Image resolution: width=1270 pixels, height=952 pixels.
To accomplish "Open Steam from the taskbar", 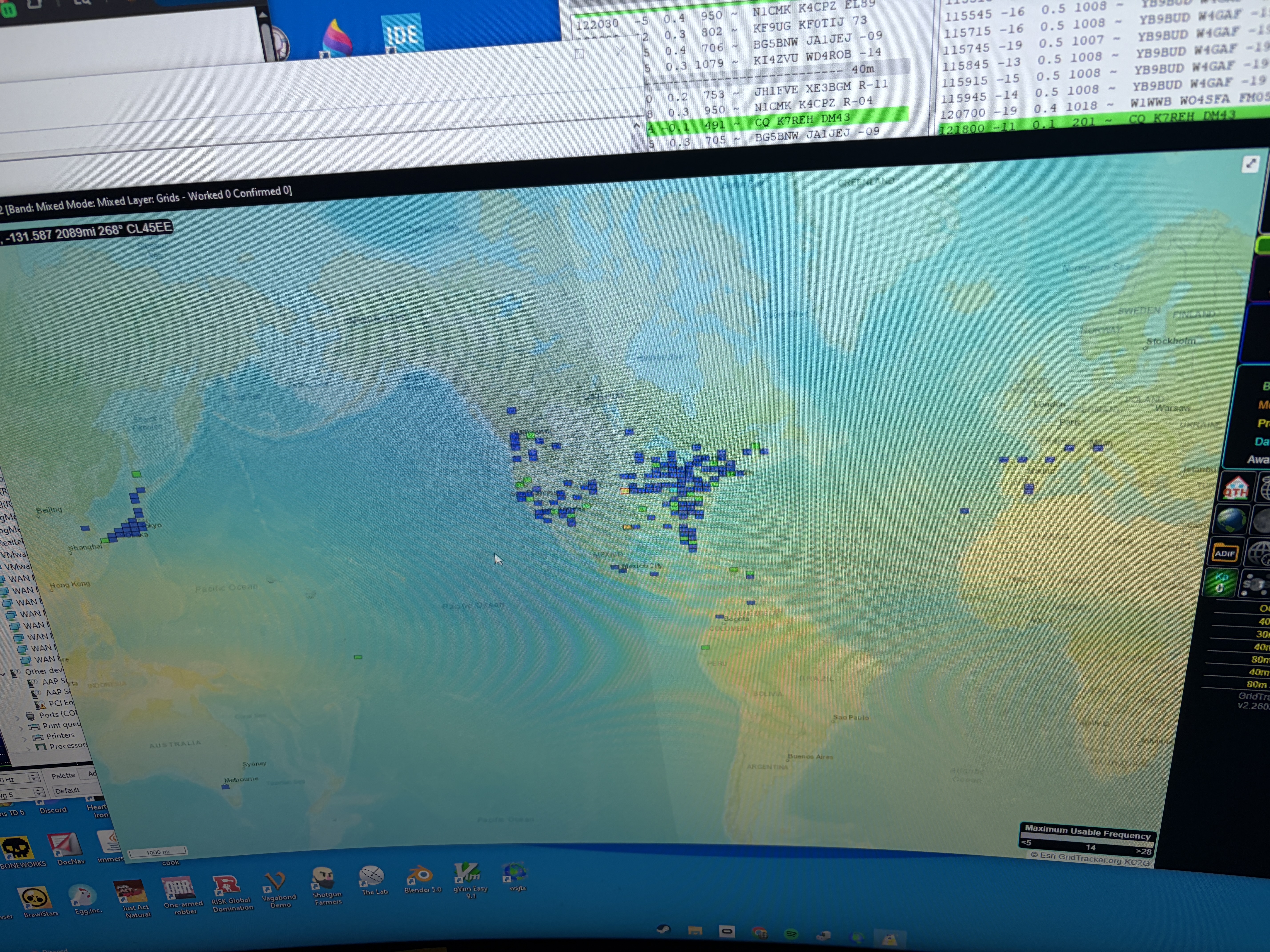I will [663, 929].
